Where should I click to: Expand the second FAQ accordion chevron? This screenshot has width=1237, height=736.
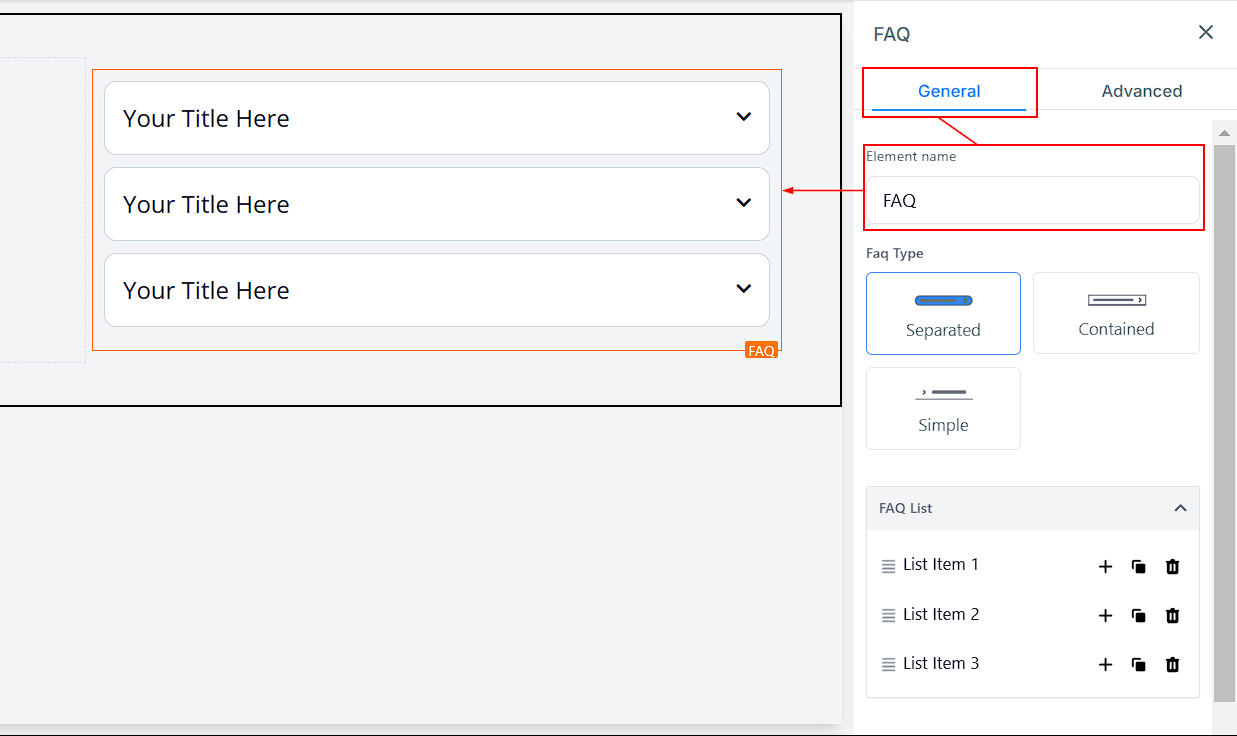[743, 203]
